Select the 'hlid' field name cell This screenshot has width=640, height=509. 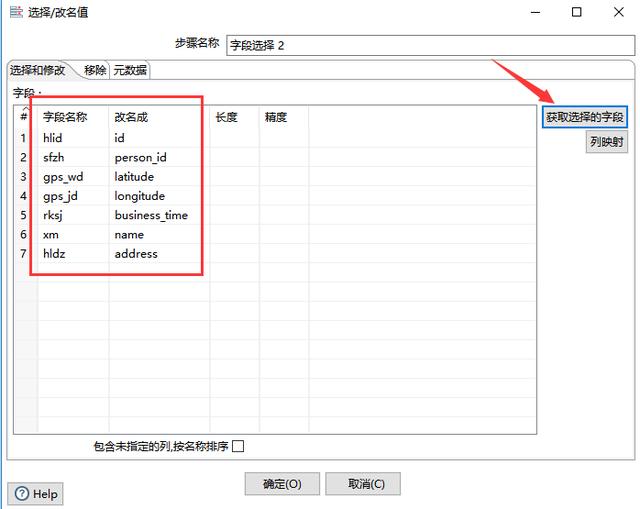coord(73,138)
